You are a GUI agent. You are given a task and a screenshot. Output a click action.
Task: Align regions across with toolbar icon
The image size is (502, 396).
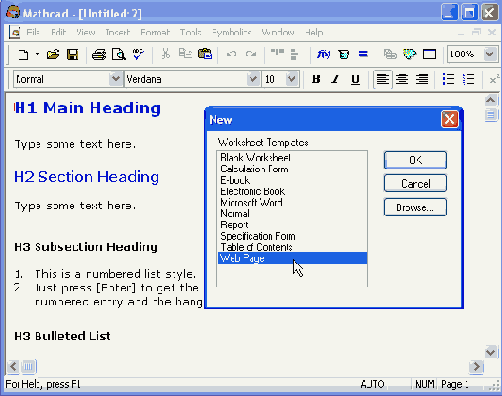click(277, 53)
